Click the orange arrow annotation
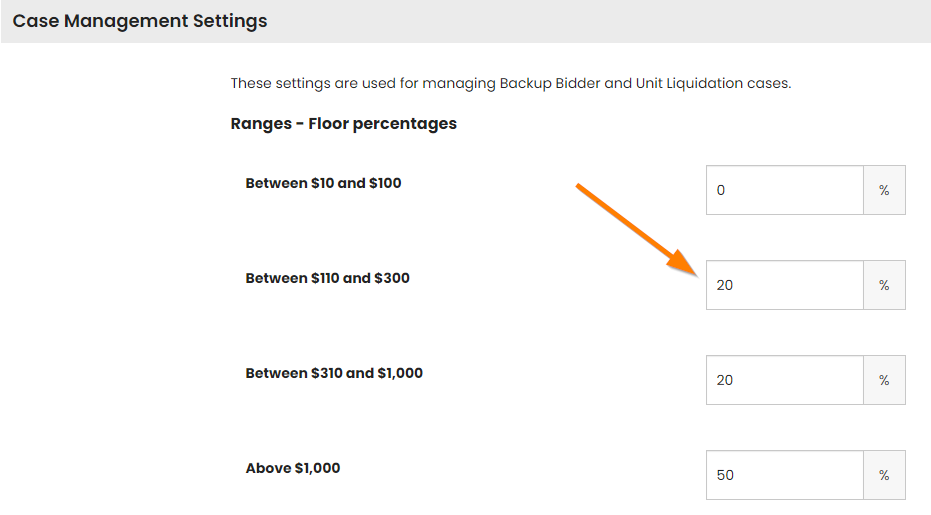The width and height of the screenshot is (931, 515). [x=636, y=230]
